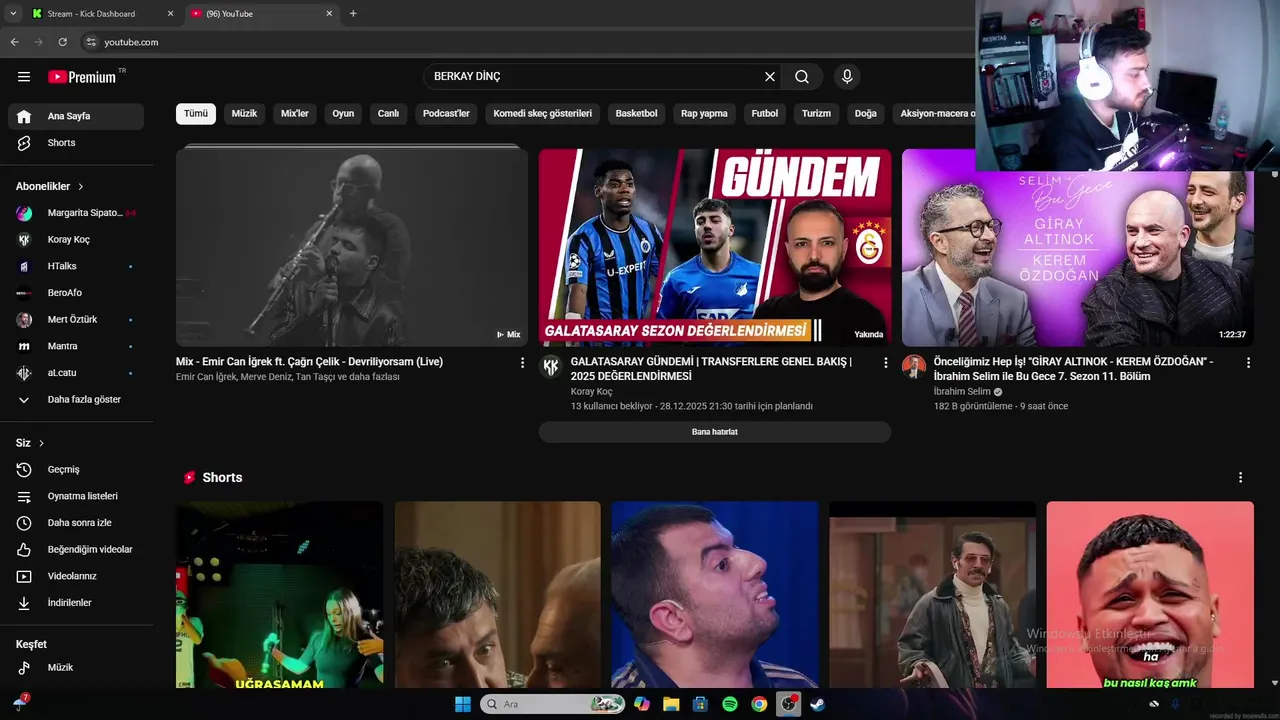The height and width of the screenshot is (720, 1280).
Task: Open Galatasaray Gündemi video title
Action: [711, 369]
